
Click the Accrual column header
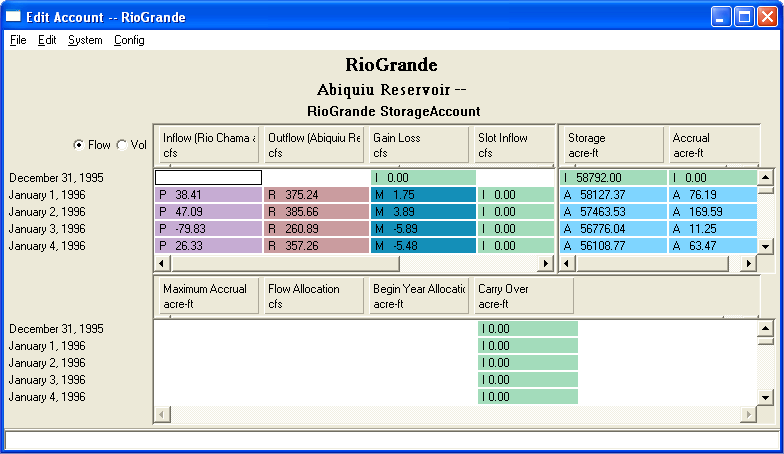click(714, 145)
